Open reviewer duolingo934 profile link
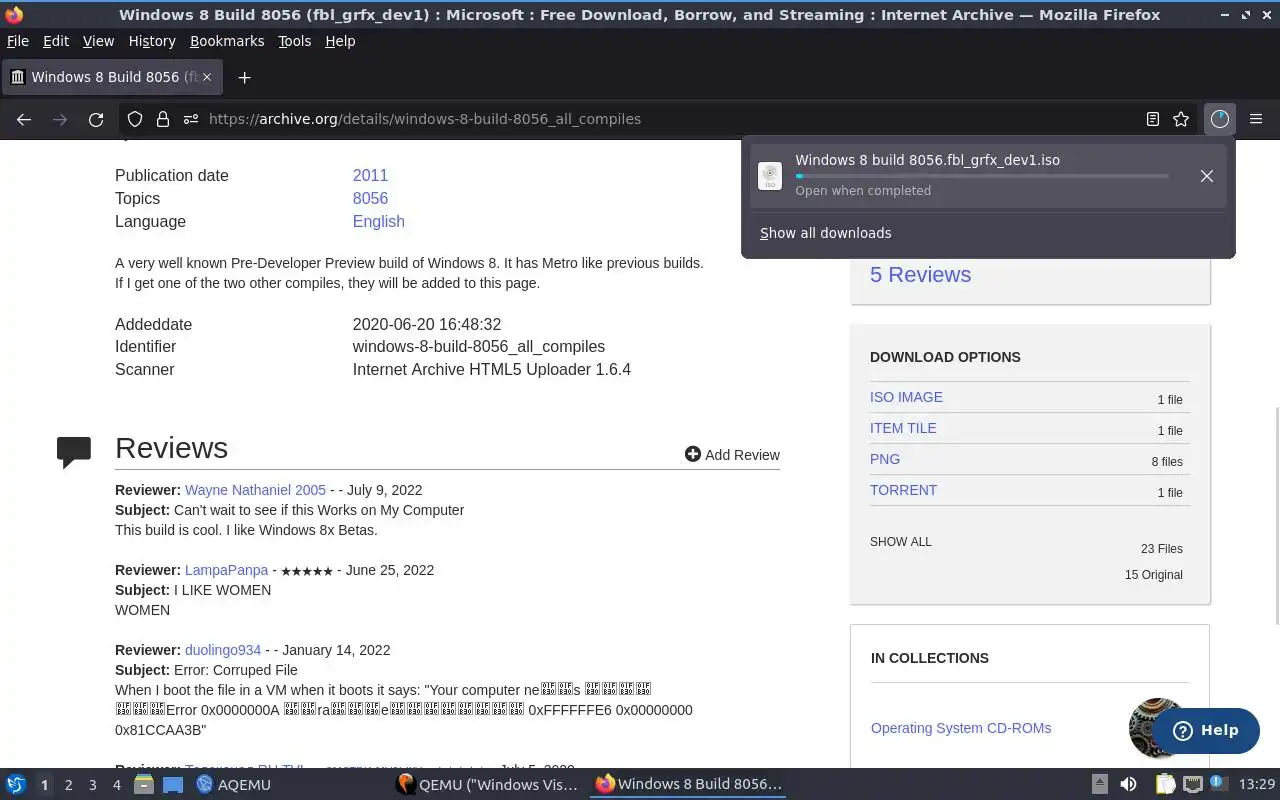Viewport: 1280px width, 800px height. pyautogui.click(x=223, y=650)
